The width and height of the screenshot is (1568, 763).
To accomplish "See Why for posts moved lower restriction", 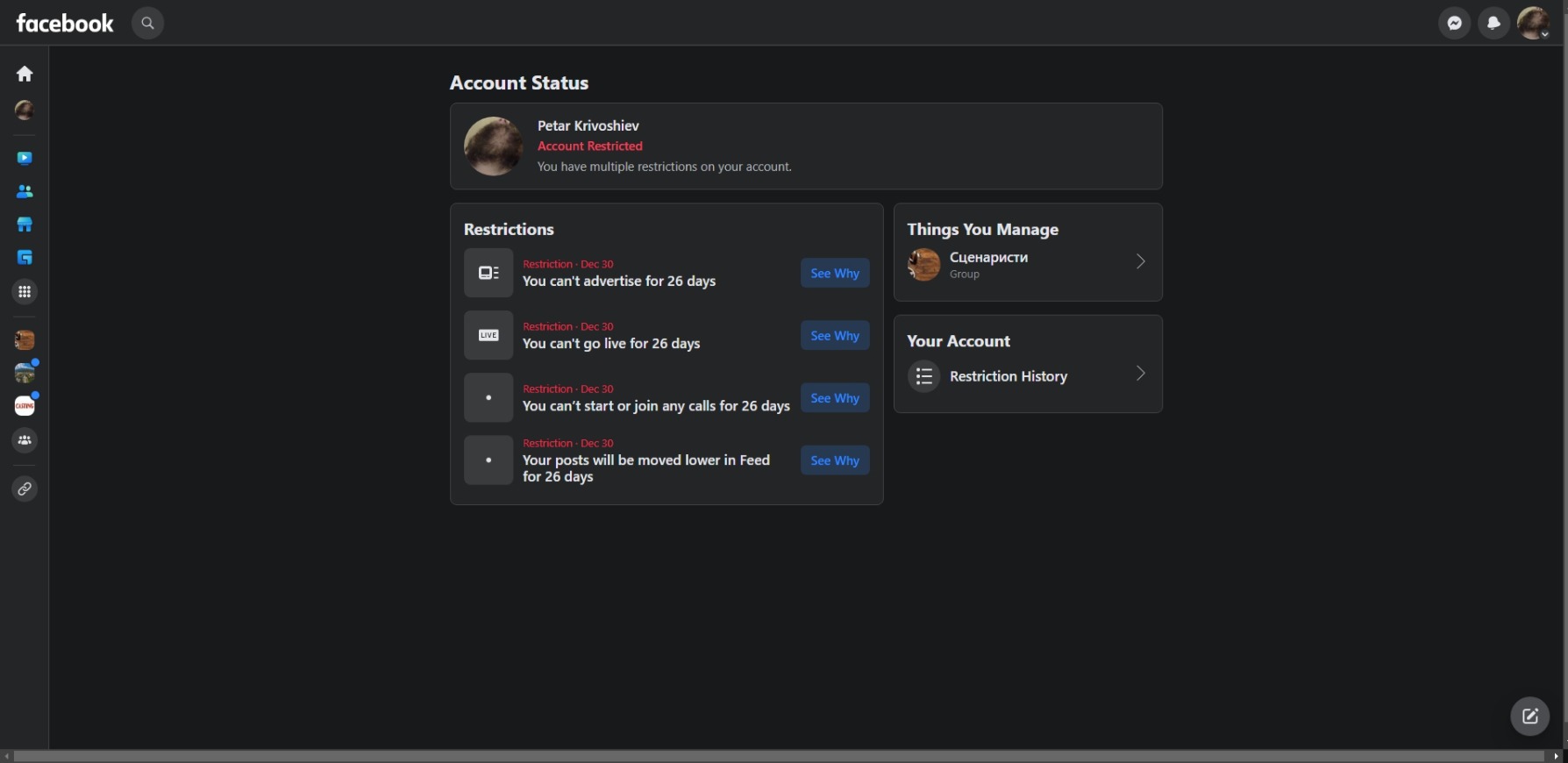I will click(x=835, y=460).
